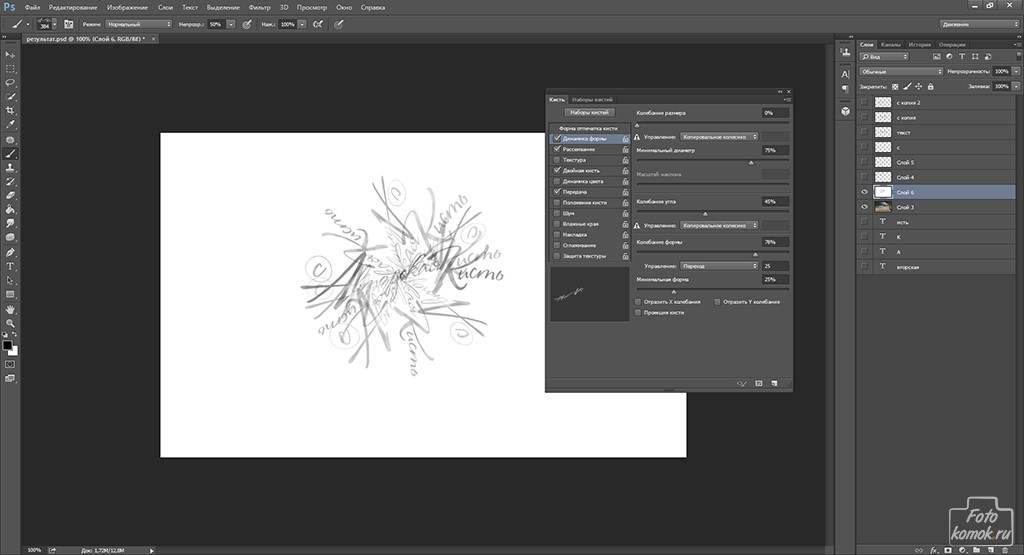Uncheck Рассеивание checkbox
Viewport: 1024px width, 555px height.
click(556, 149)
